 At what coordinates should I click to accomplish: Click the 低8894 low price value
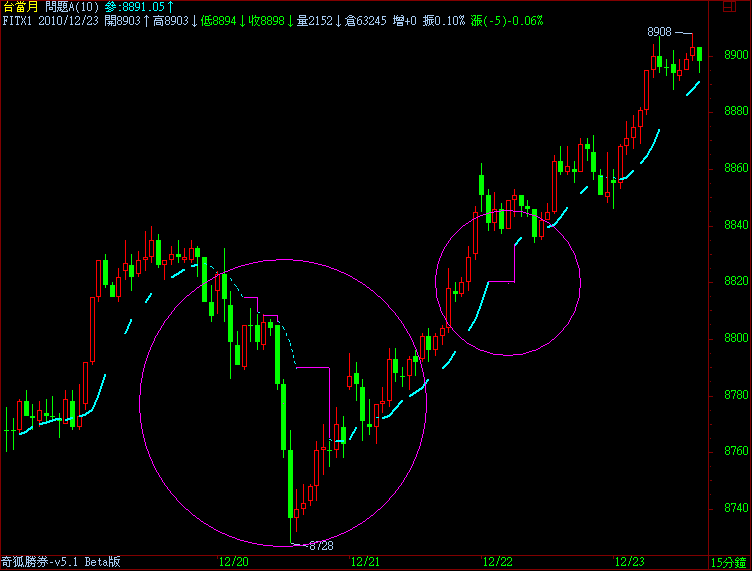[x=223, y=21]
